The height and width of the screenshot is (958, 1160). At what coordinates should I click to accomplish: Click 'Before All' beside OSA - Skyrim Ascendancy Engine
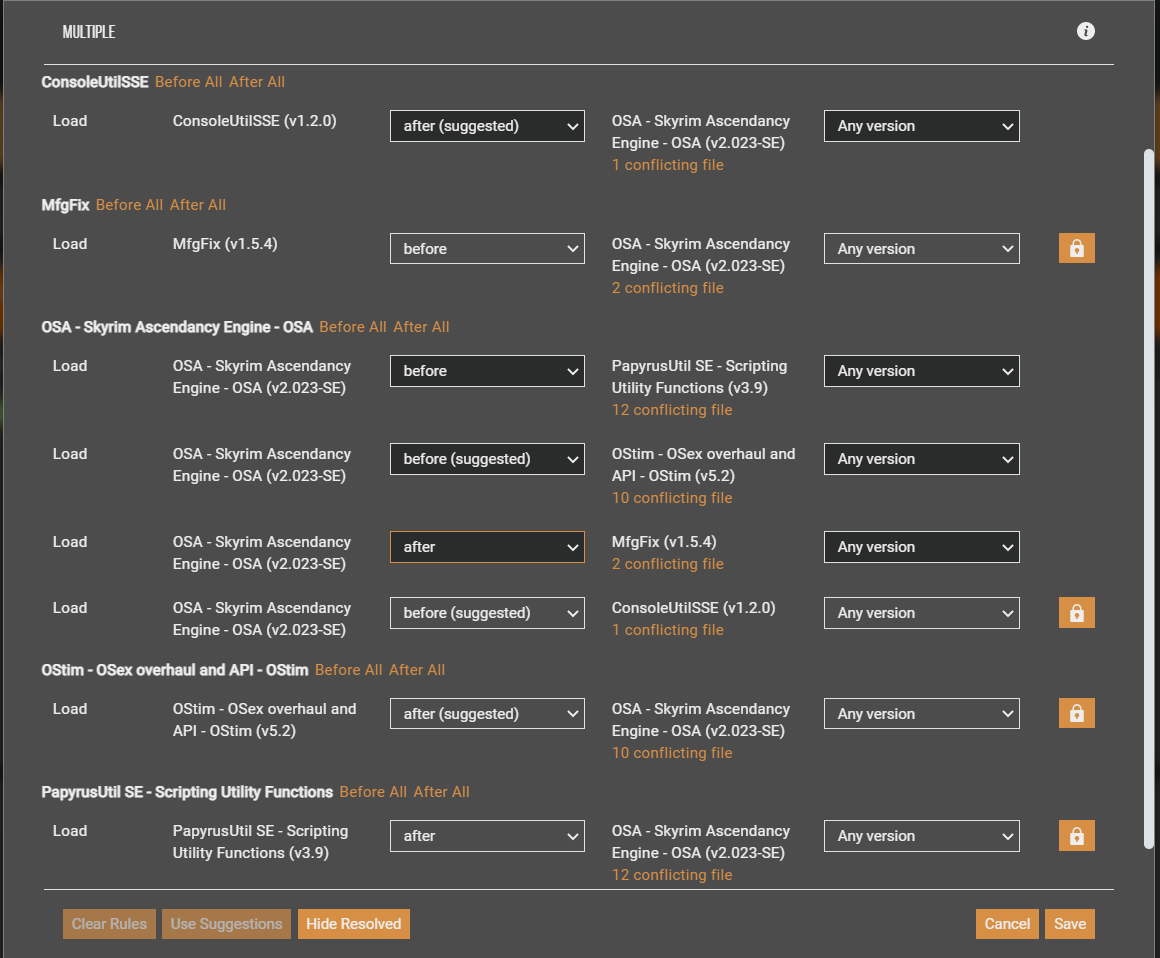[352, 327]
